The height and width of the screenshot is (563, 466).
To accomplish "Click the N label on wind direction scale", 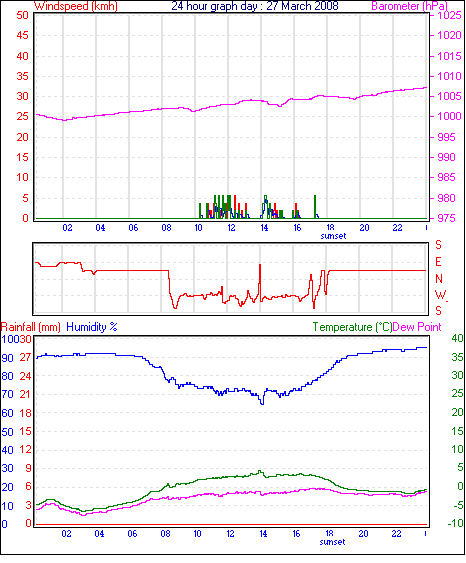I will click(439, 279).
